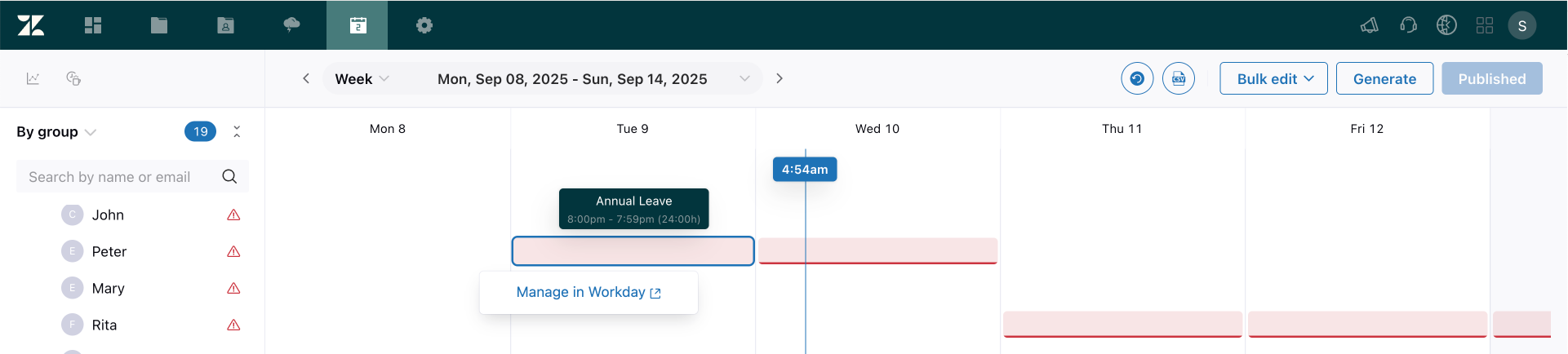Collapse all groups with the arrows toggle
The width and height of the screenshot is (1568, 354).
click(237, 131)
